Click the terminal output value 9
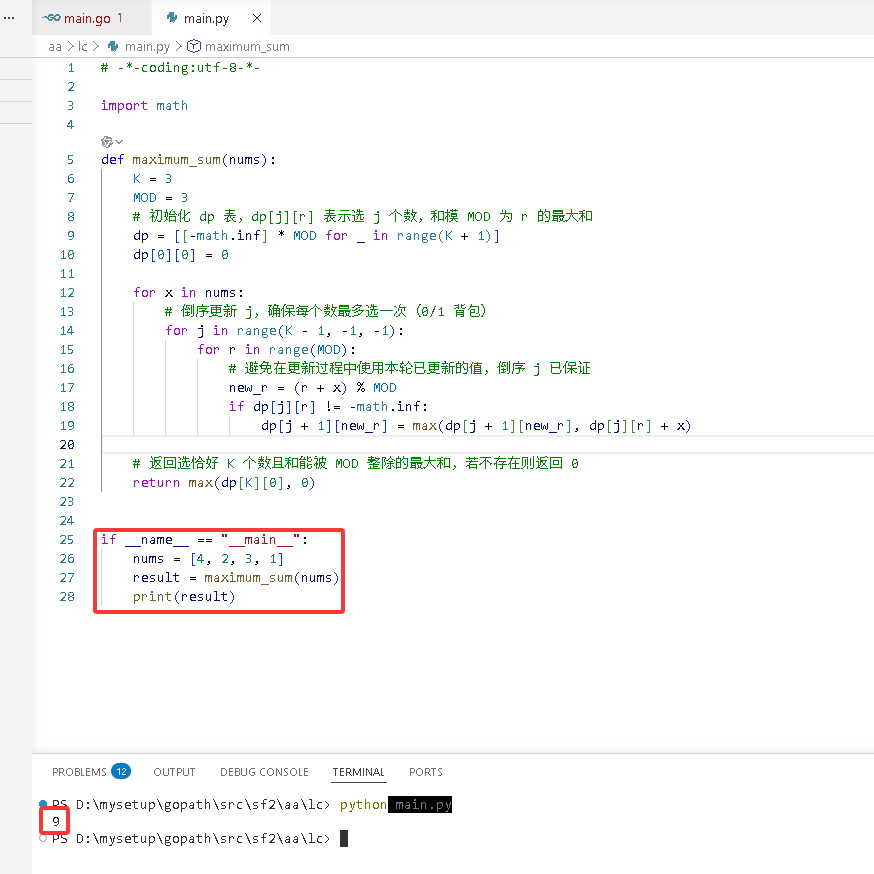The image size is (874, 874). pyautogui.click(x=56, y=821)
